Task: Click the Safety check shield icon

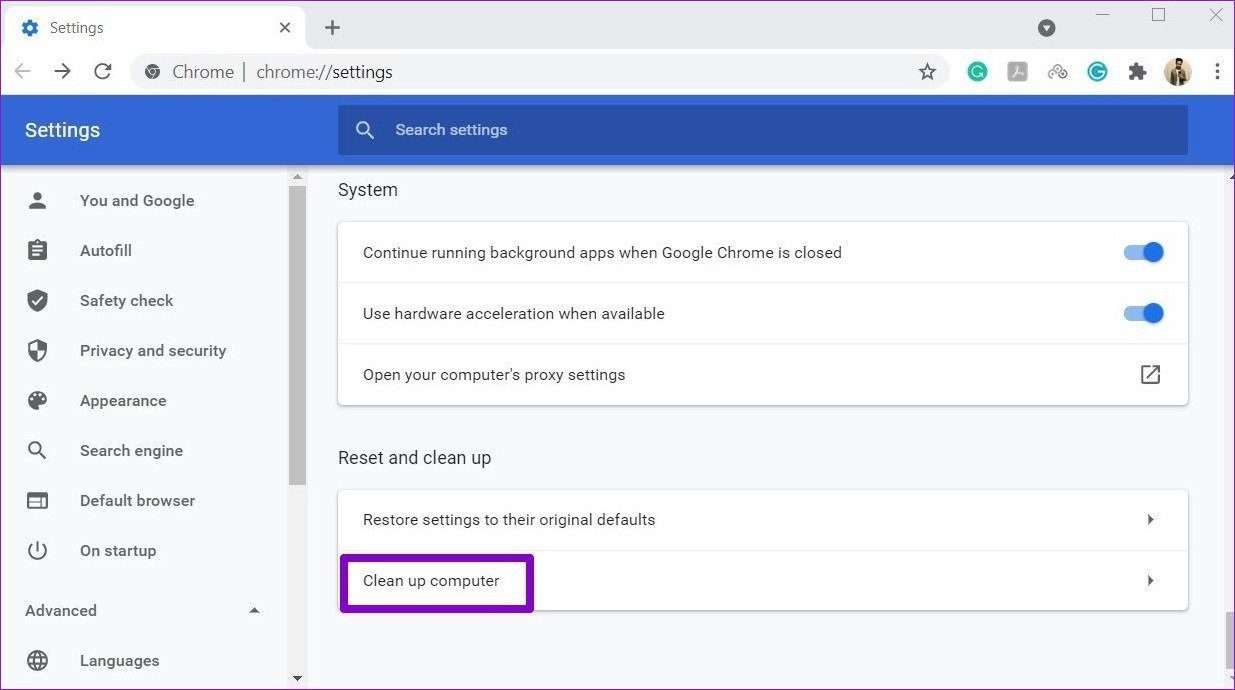Action: [38, 300]
